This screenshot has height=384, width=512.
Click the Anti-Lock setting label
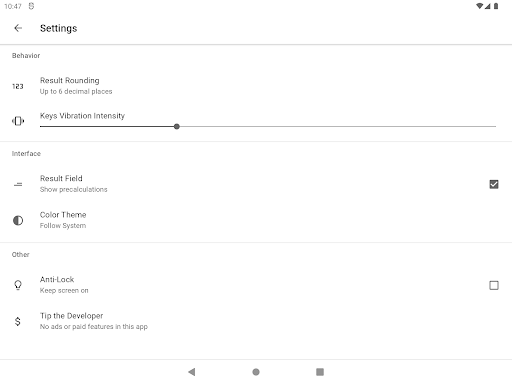point(57,279)
